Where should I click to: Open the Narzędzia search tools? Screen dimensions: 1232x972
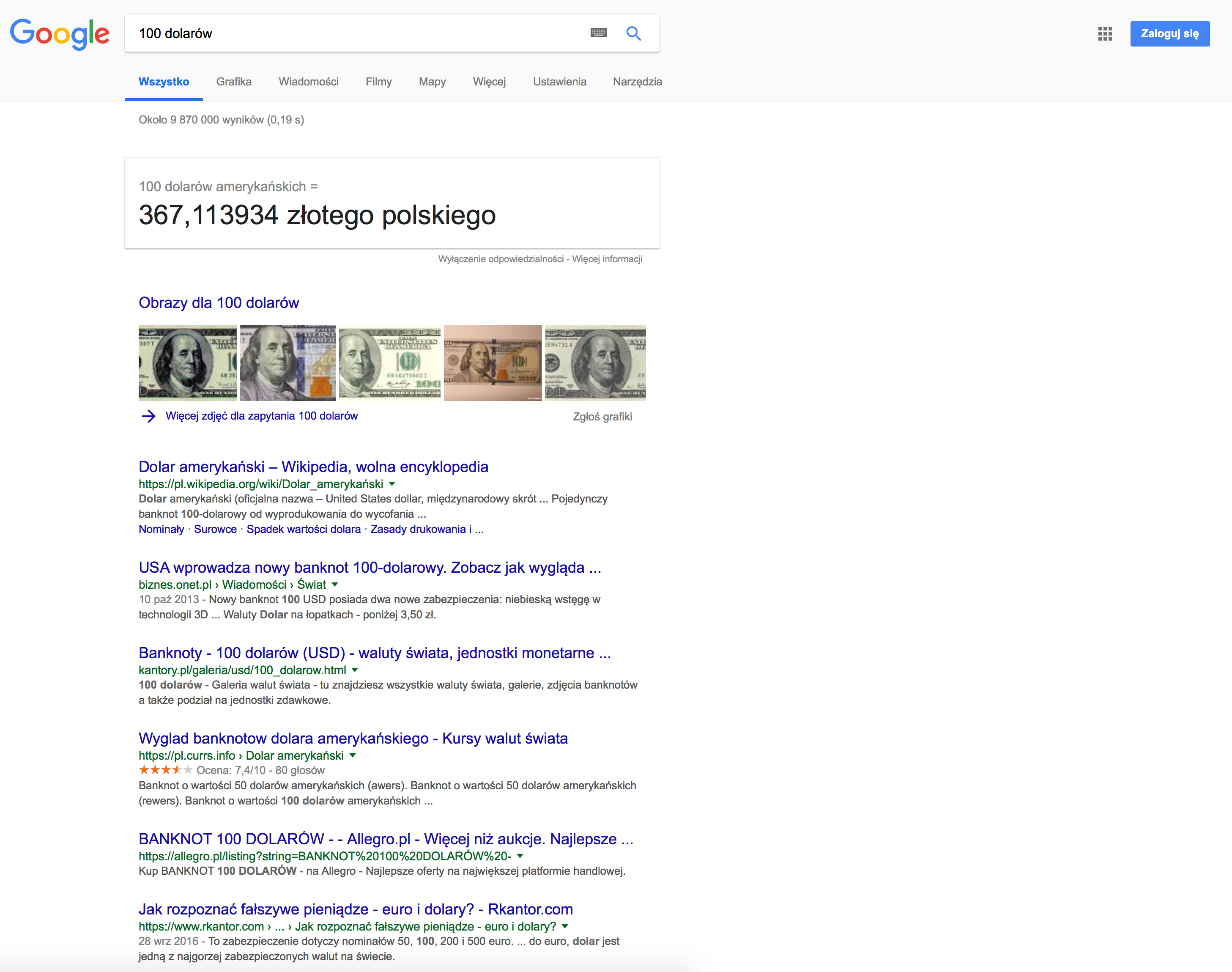point(638,81)
